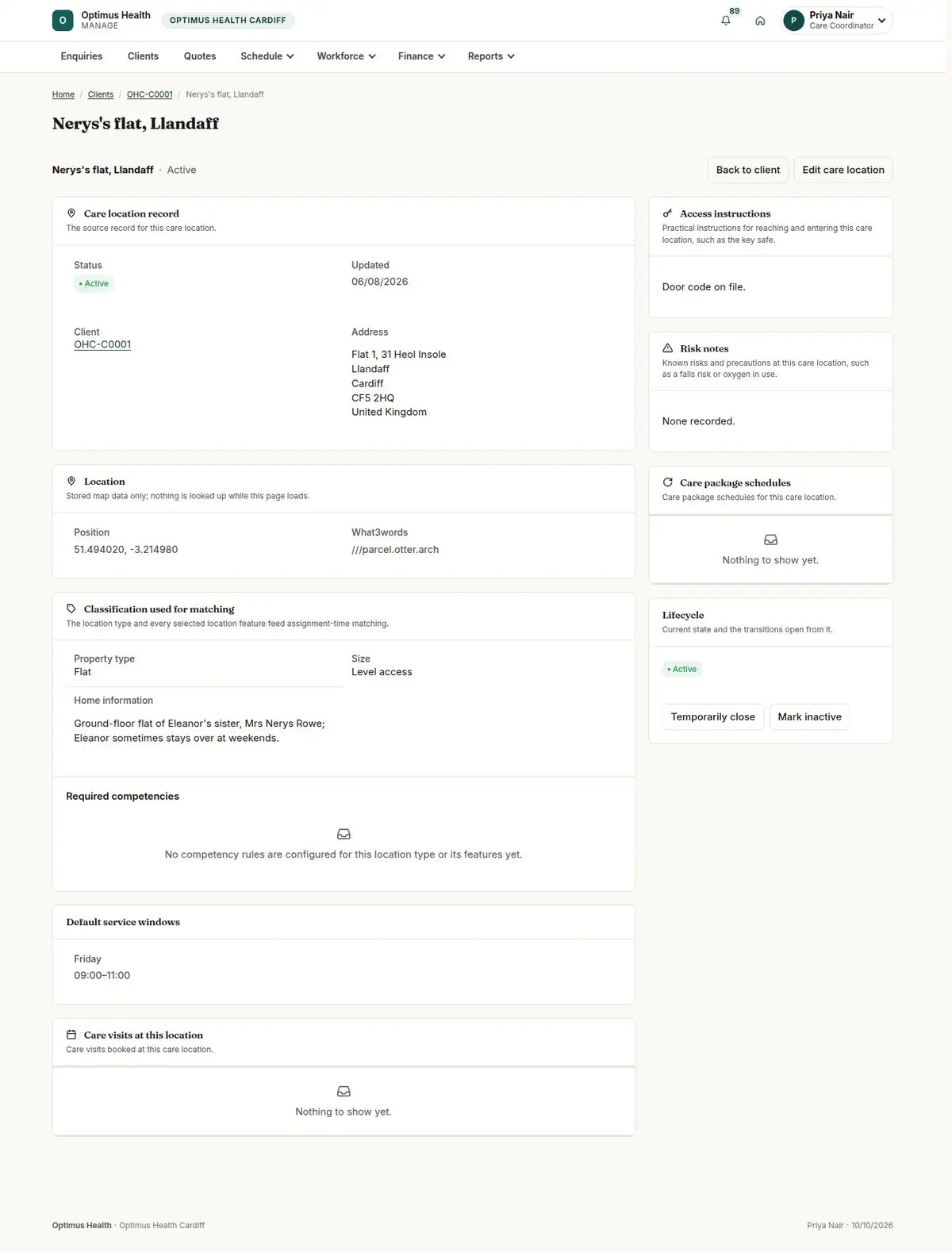Screen dimensions: 952x1252
Task: Click the Access instructions key icon
Action: (x=668, y=213)
